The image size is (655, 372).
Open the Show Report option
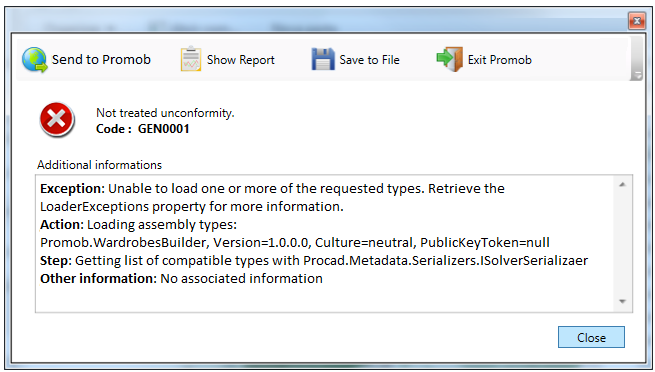(x=241, y=60)
